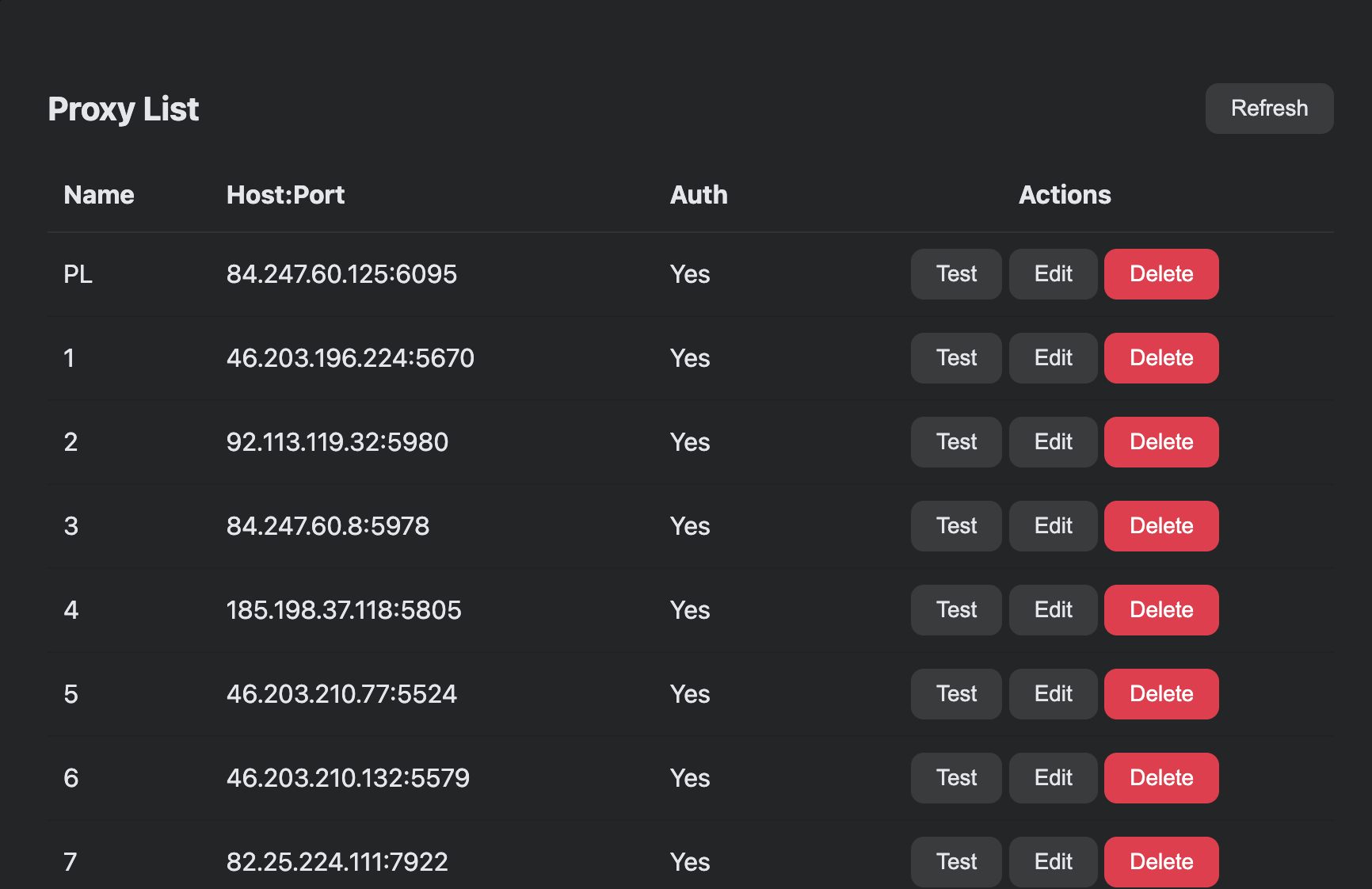Test proxy 92.113.119.32:5980

(955, 442)
